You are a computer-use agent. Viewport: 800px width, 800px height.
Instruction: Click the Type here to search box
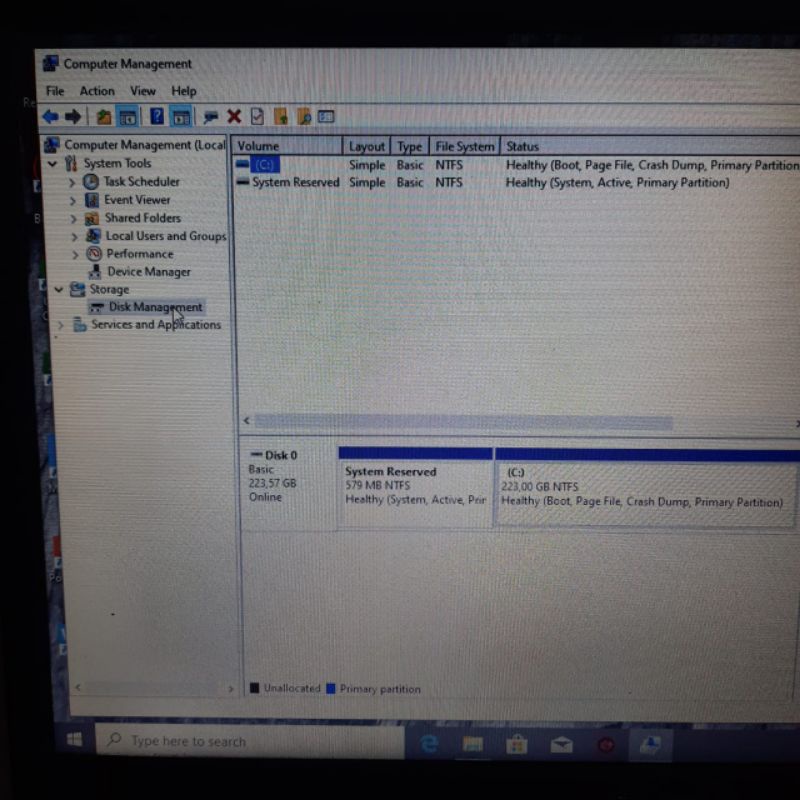250,741
